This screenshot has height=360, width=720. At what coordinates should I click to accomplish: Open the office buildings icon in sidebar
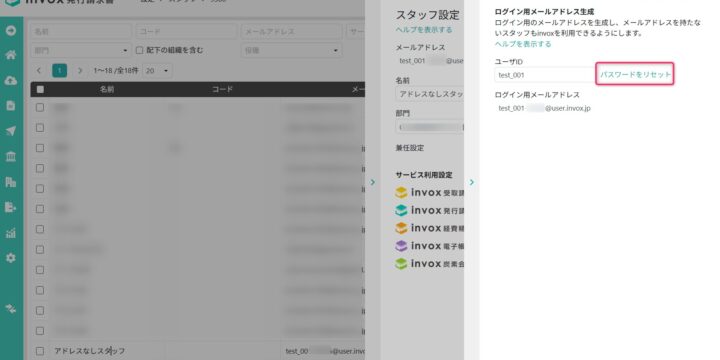click(x=11, y=182)
